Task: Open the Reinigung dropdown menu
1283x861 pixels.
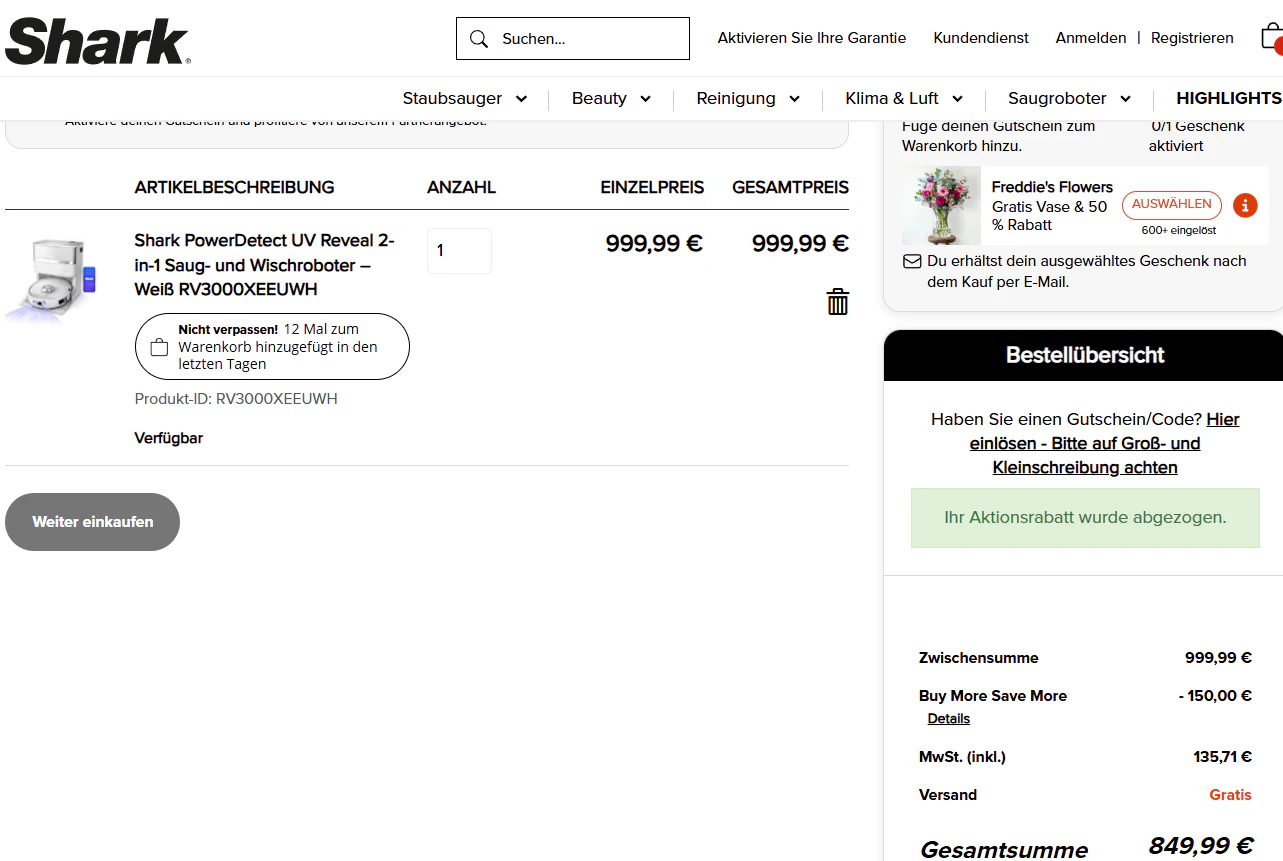Action: 748,98
